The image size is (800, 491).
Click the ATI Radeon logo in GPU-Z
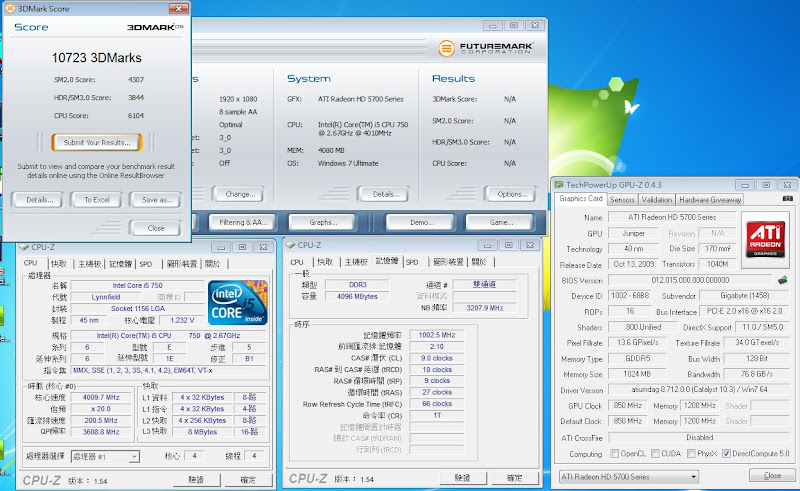point(765,240)
